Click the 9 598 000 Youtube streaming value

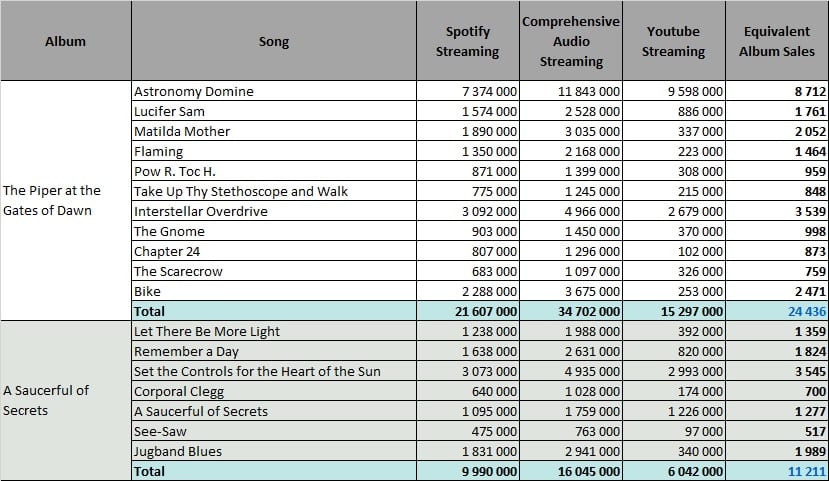(674, 91)
